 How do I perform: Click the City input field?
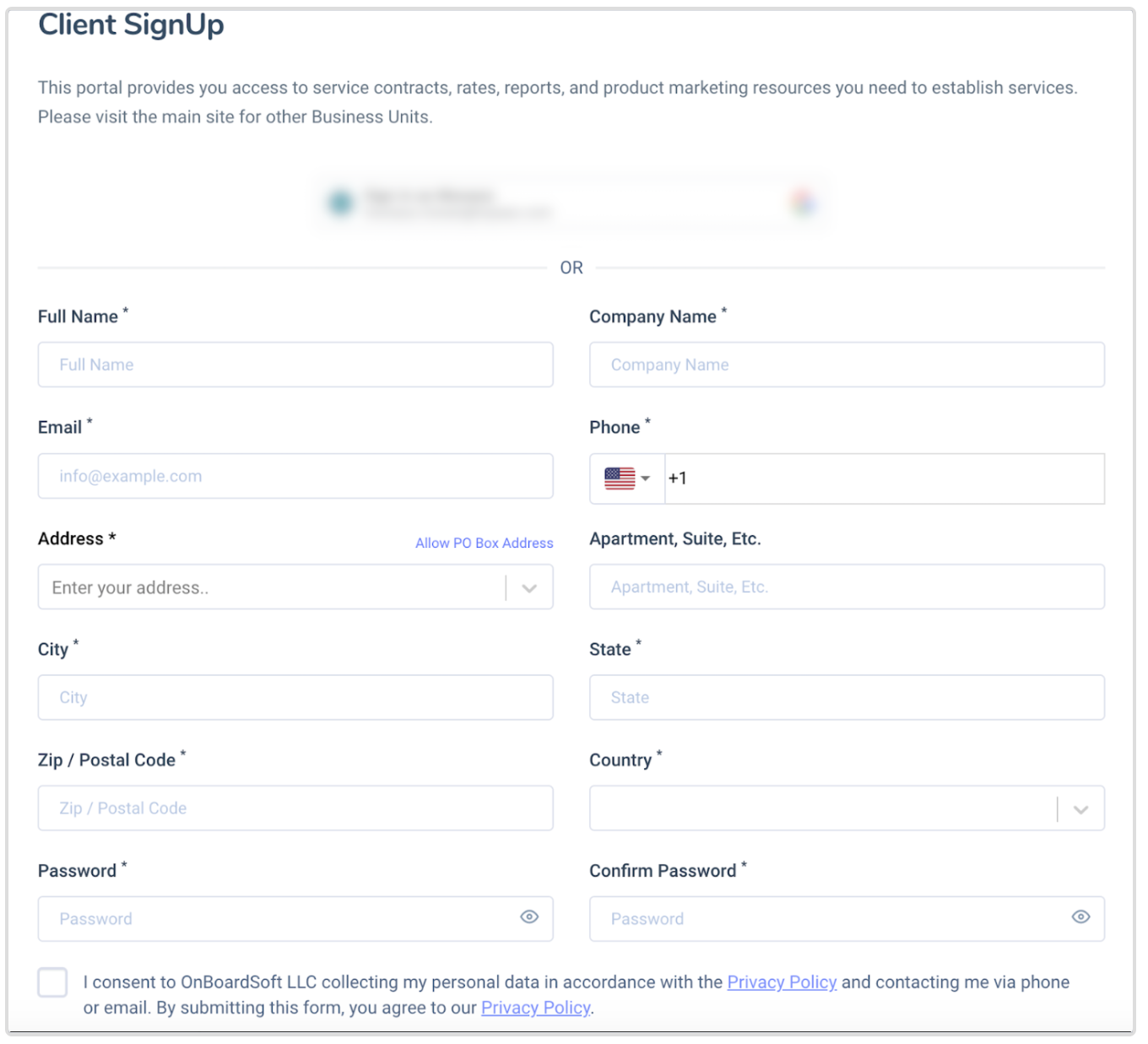click(295, 697)
